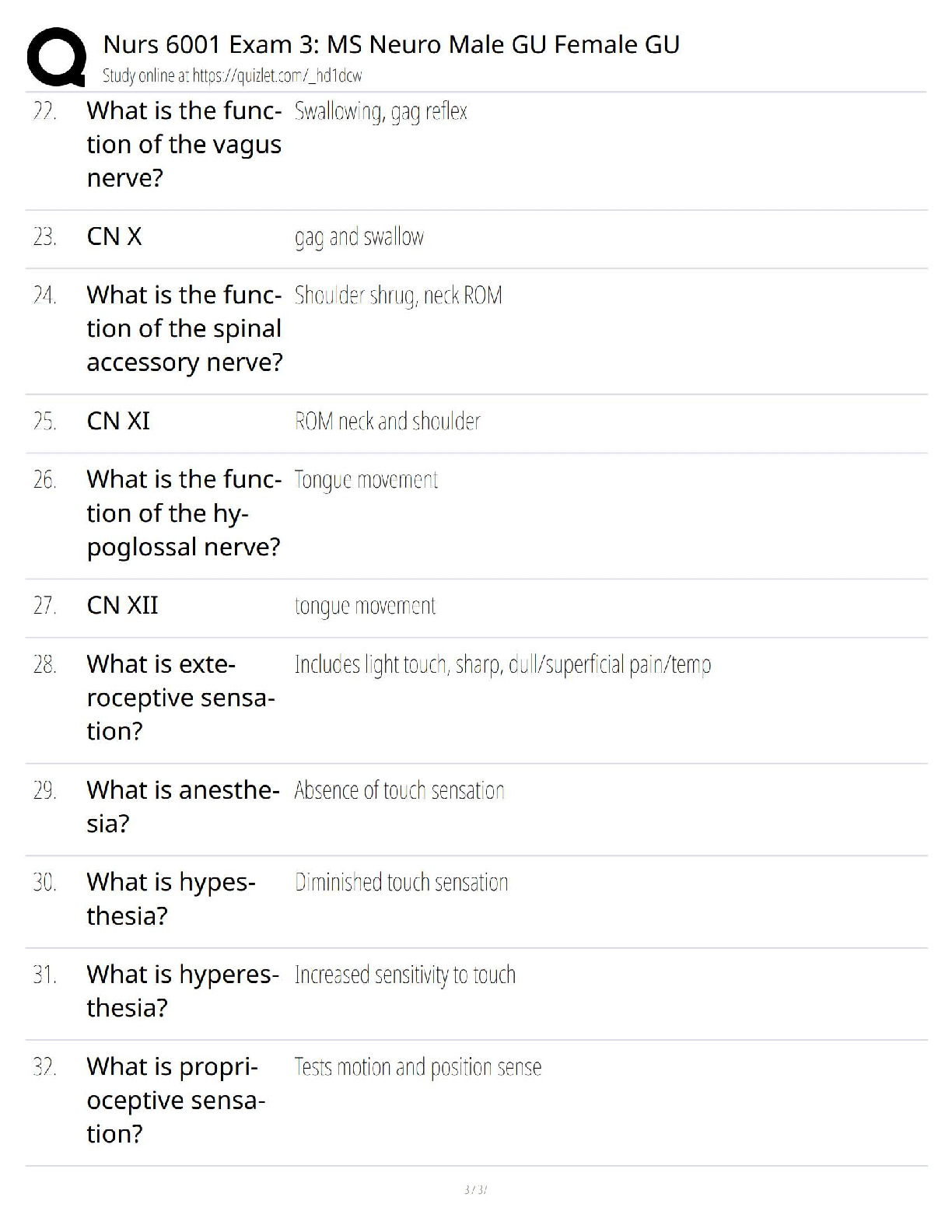The width and height of the screenshot is (952, 1232).
Task: Click the 'Includes light touch, sharp' answer
Action: click(x=502, y=665)
